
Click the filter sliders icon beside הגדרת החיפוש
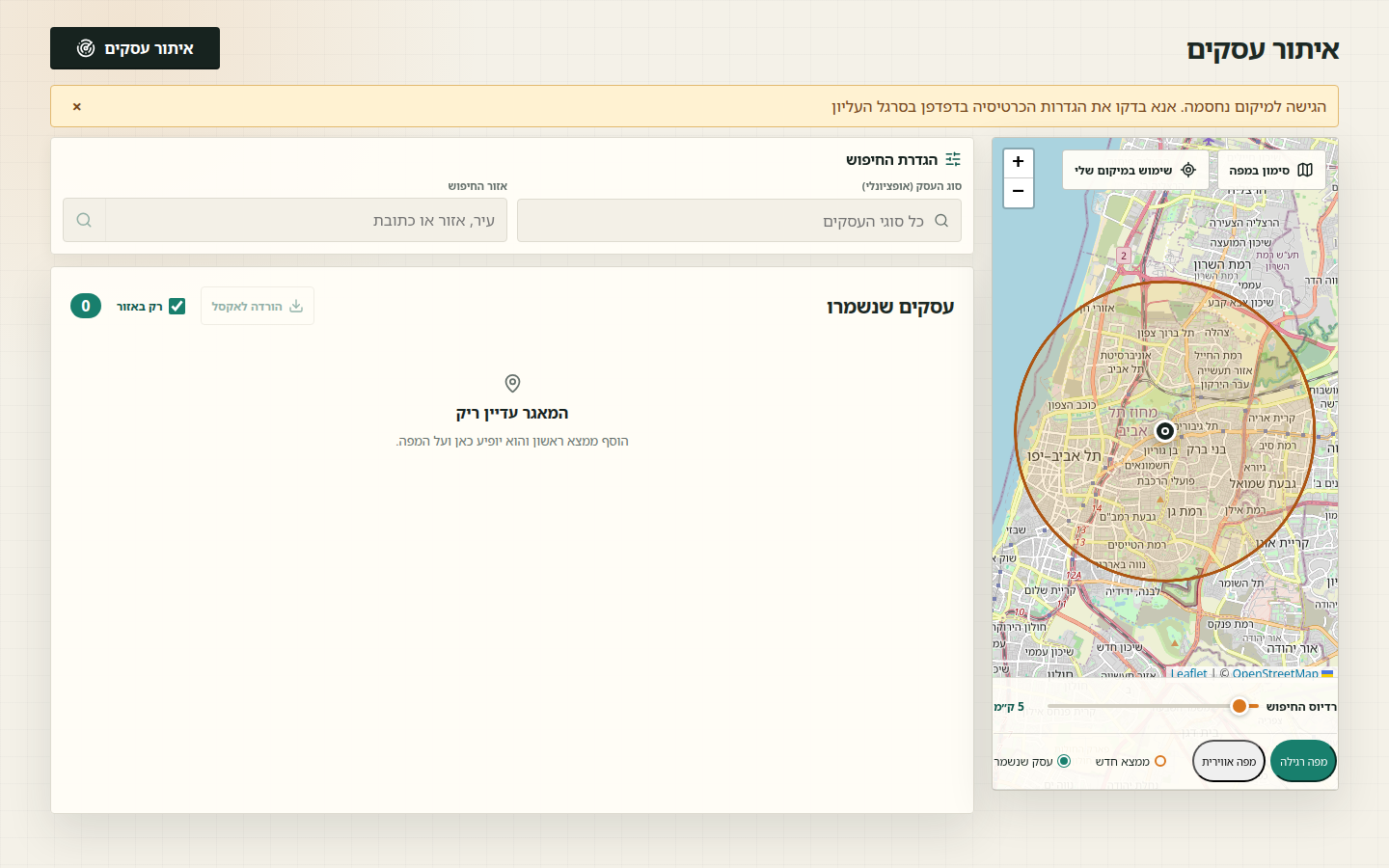[x=953, y=159]
